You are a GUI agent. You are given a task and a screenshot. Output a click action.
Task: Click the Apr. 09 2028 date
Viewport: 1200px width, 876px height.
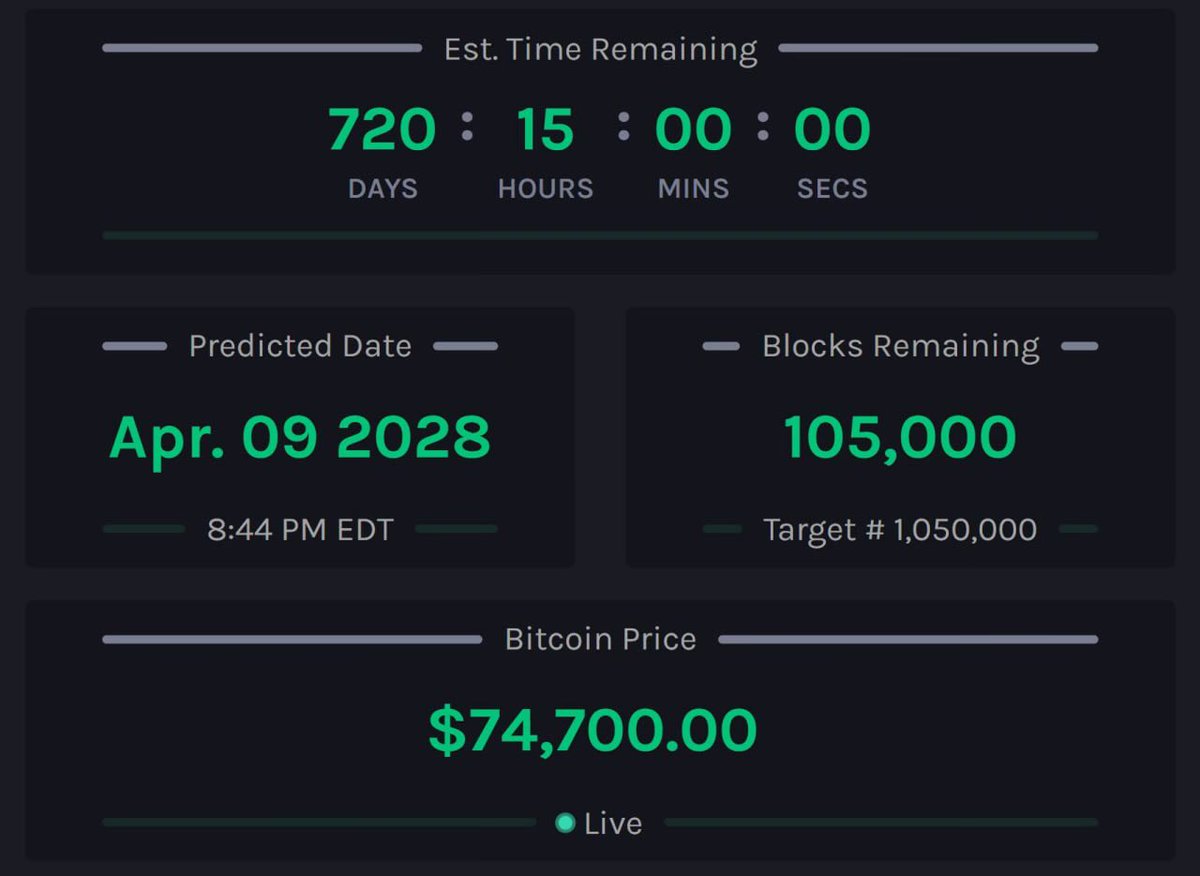[300, 437]
